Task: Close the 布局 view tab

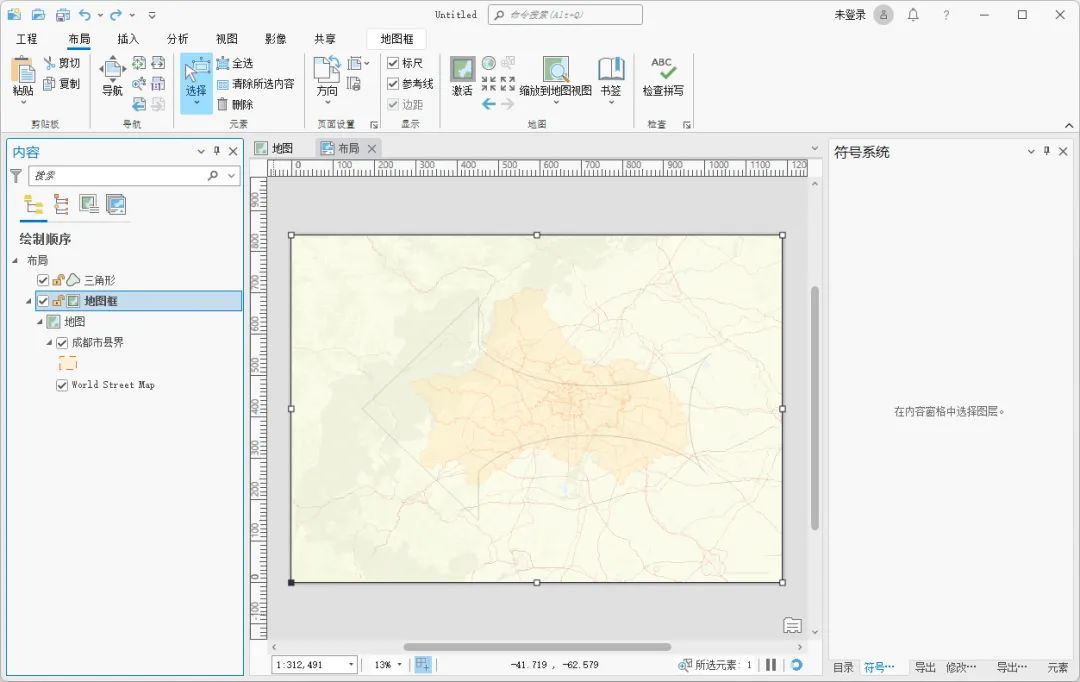Action: coord(372,148)
